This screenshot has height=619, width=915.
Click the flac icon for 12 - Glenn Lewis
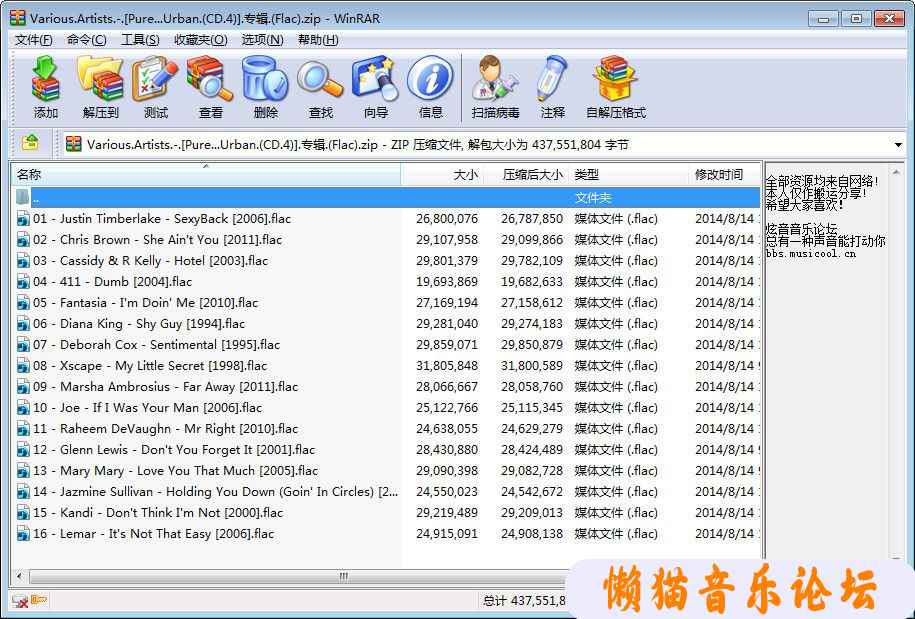[x=23, y=450]
